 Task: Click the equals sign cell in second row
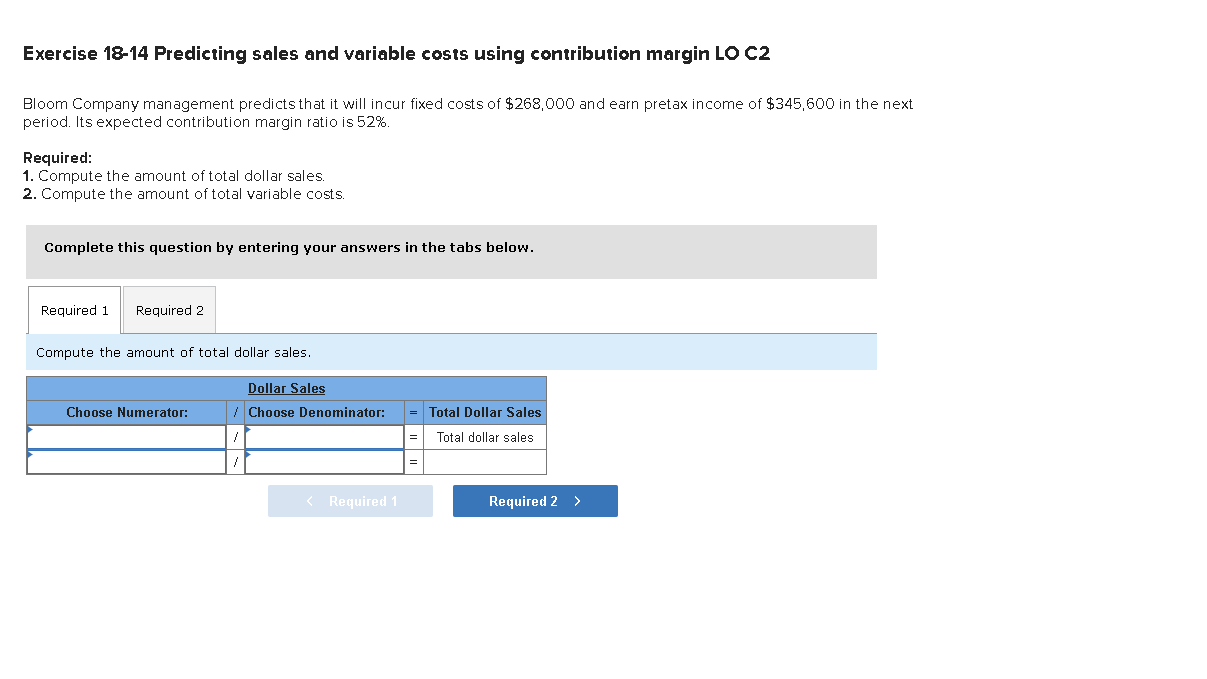click(412, 461)
